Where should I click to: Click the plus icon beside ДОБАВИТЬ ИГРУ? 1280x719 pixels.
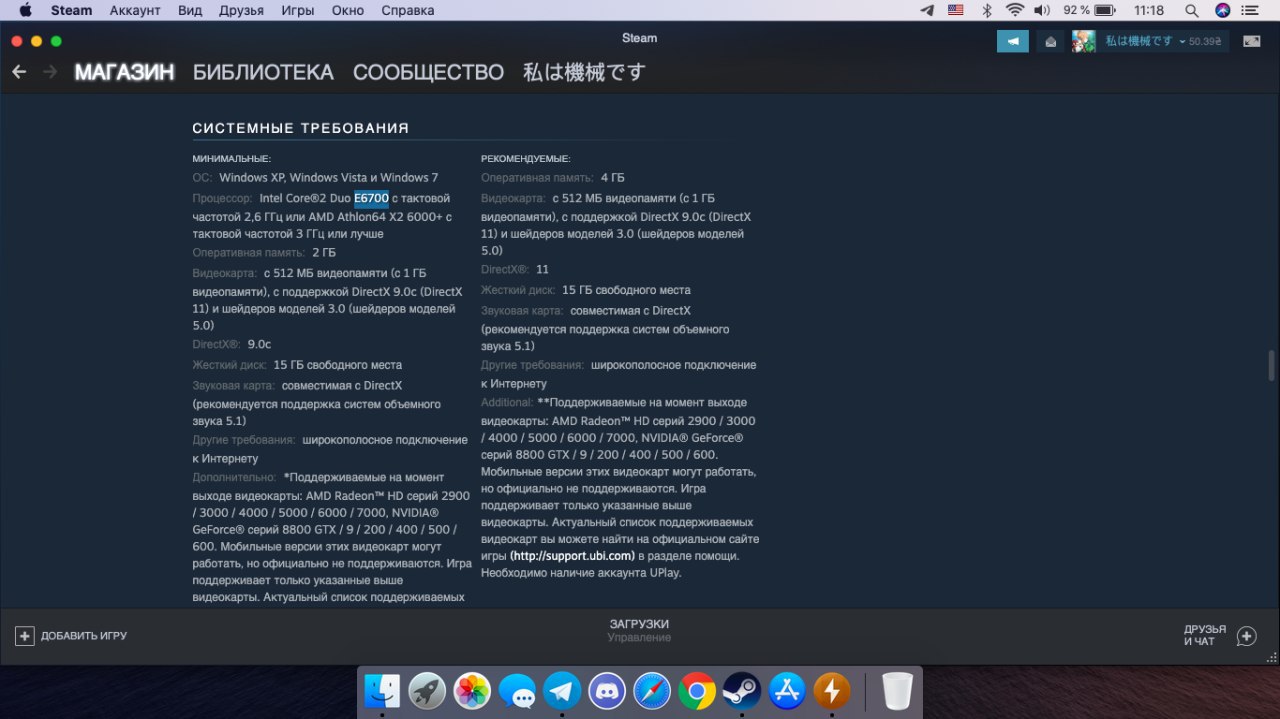coord(25,636)
